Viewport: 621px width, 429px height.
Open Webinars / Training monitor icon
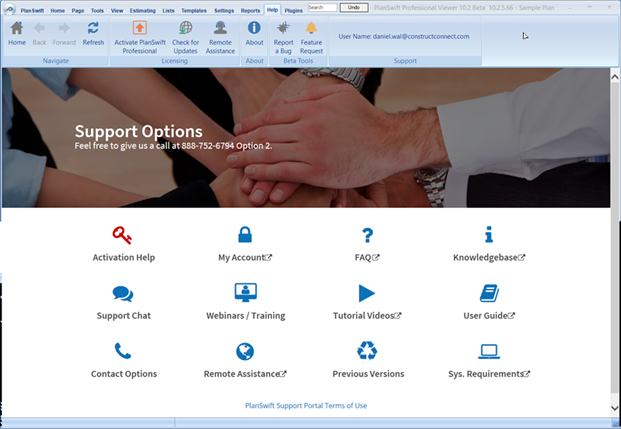[x=246, y=293]
